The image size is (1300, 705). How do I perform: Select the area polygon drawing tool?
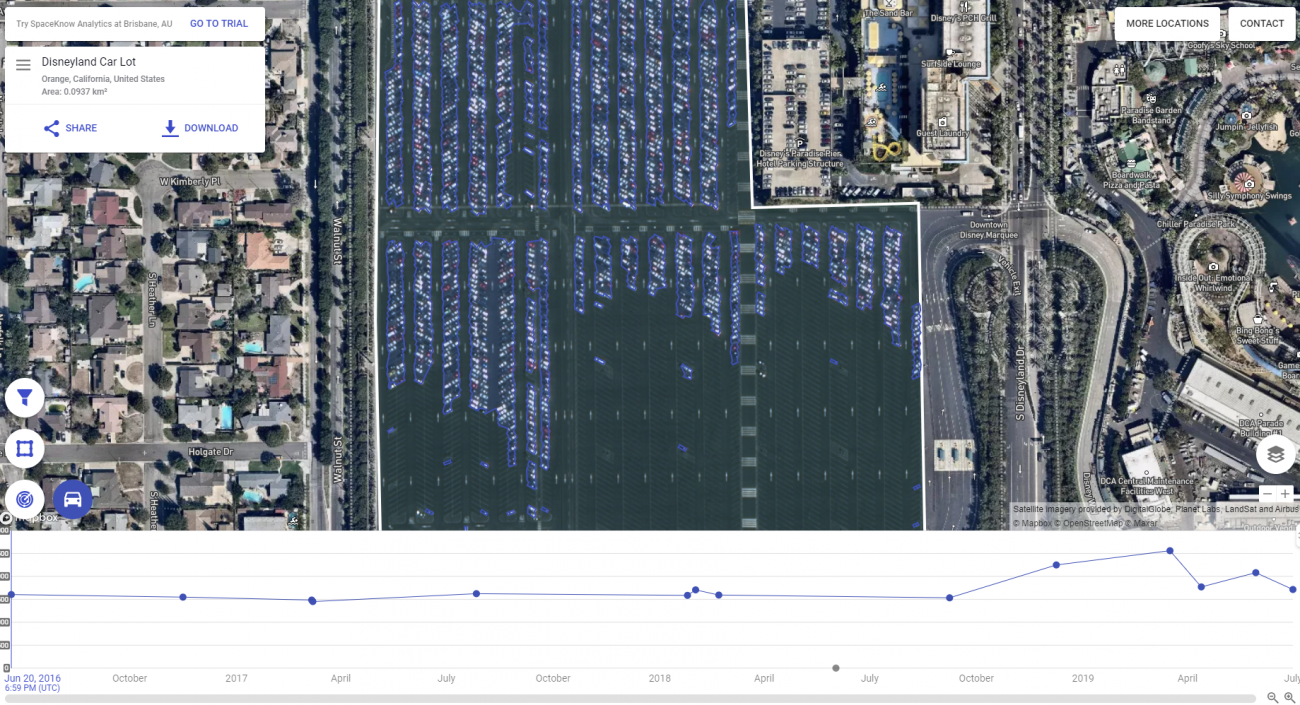pos(24,449)
